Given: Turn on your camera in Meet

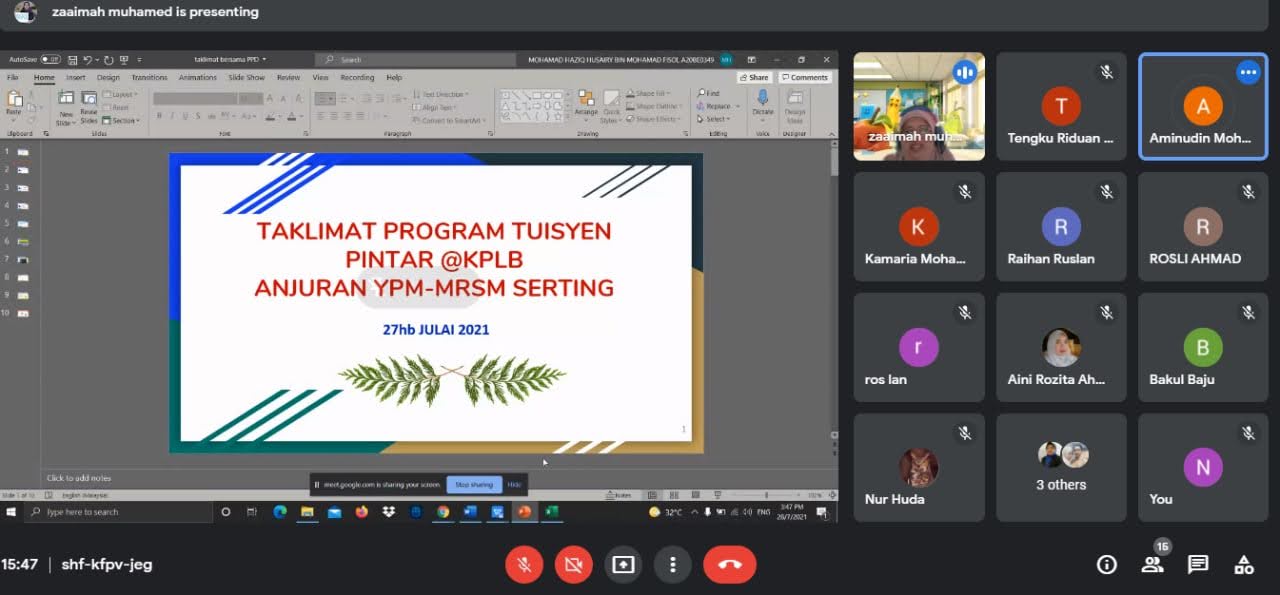Looking at the screenshot, I should pos(573,565).
